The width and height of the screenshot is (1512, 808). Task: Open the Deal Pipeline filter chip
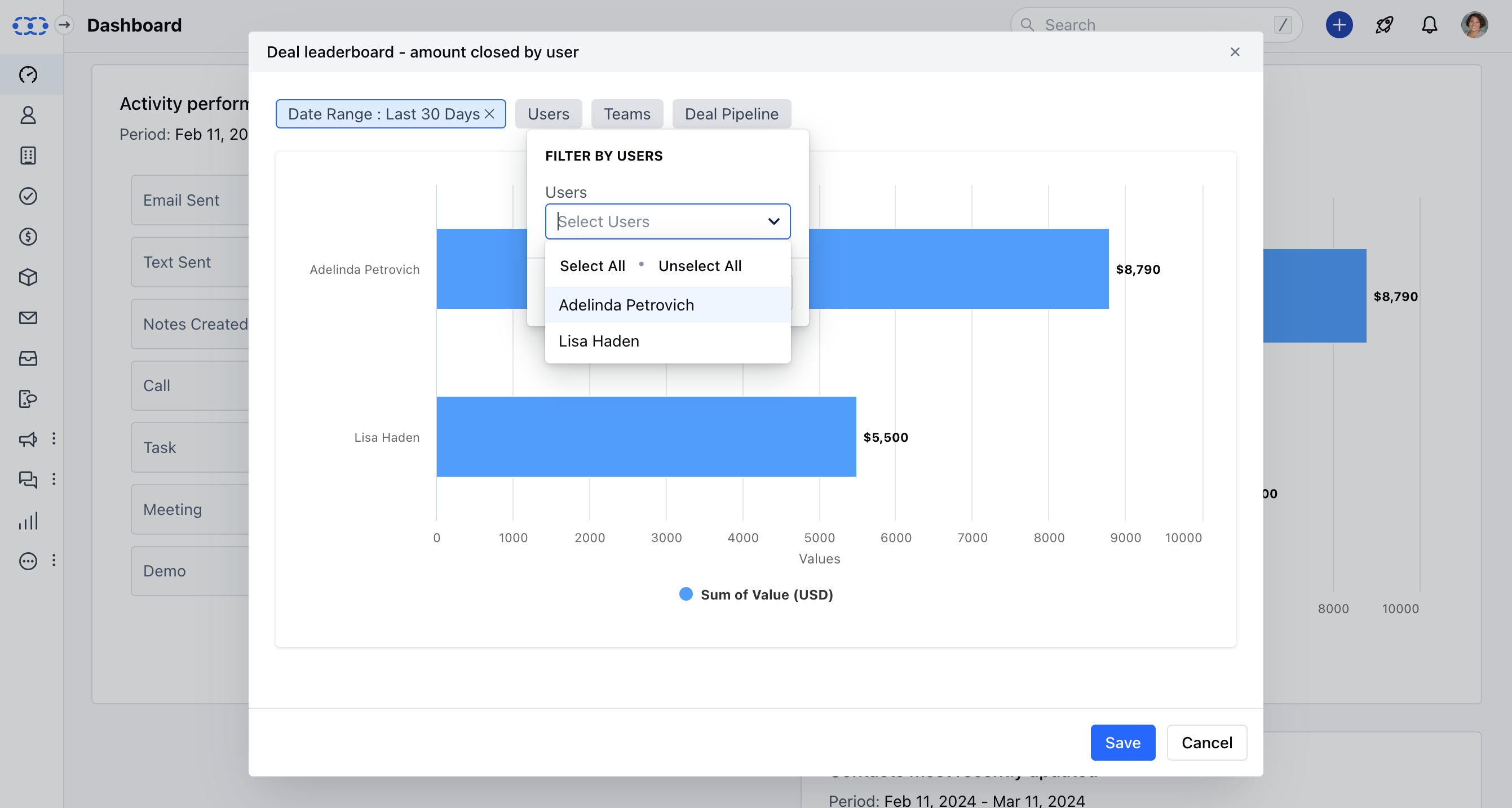(731, 113)
